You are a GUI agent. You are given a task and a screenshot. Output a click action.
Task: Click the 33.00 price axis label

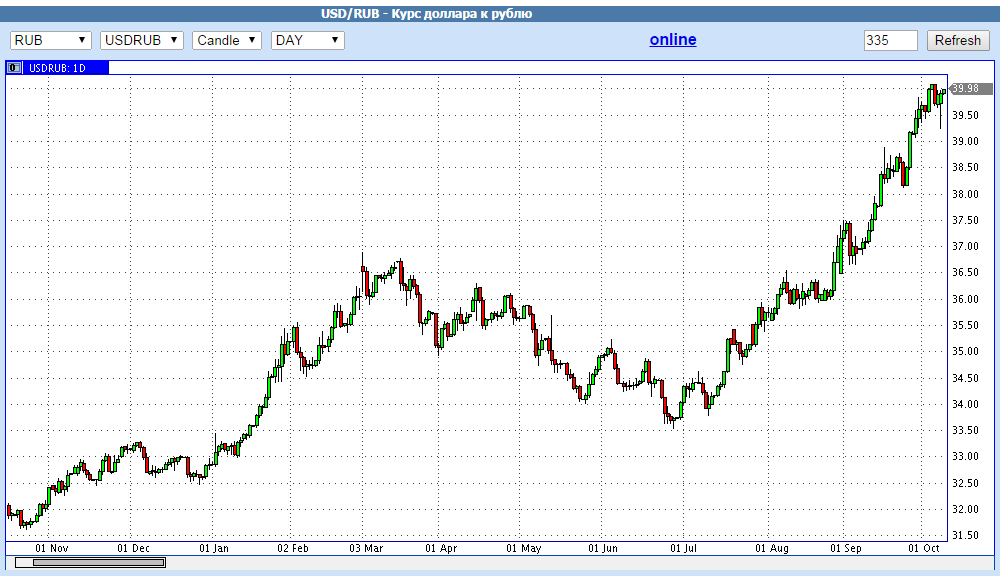[965, 456]
